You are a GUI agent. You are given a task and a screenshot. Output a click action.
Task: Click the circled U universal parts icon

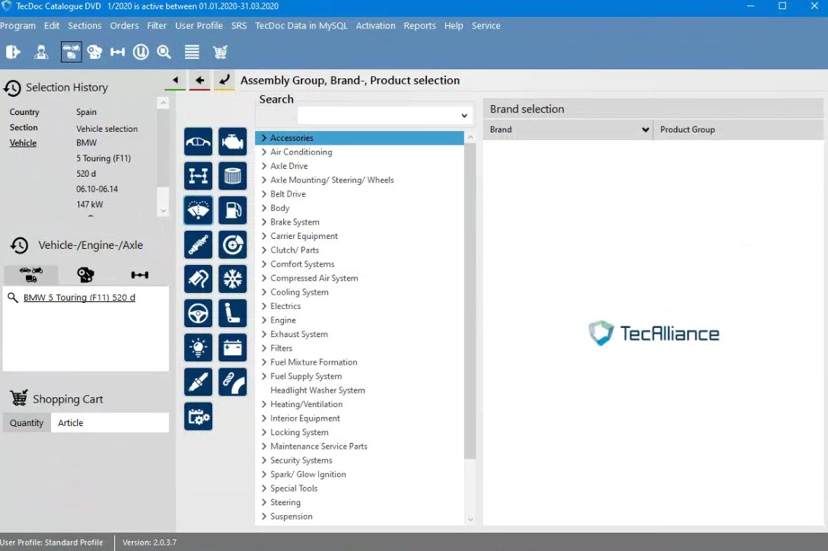[140, 52]
